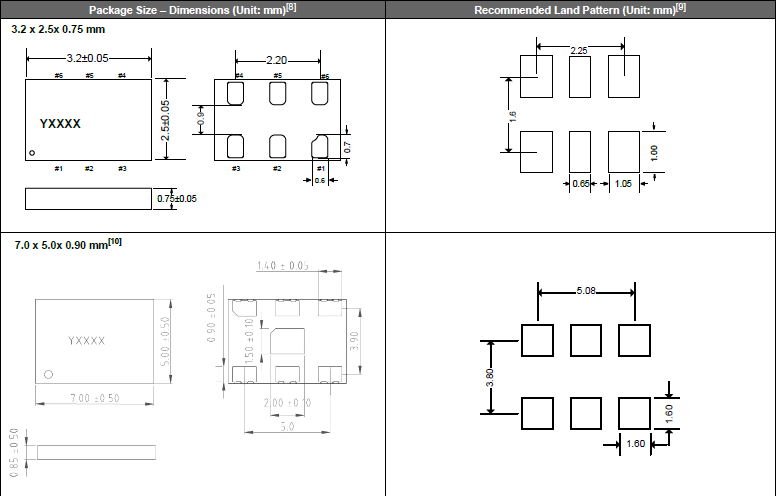Select the 2.20 dimension label
This screenshot has width=776, height=496.
coord(277,61)
